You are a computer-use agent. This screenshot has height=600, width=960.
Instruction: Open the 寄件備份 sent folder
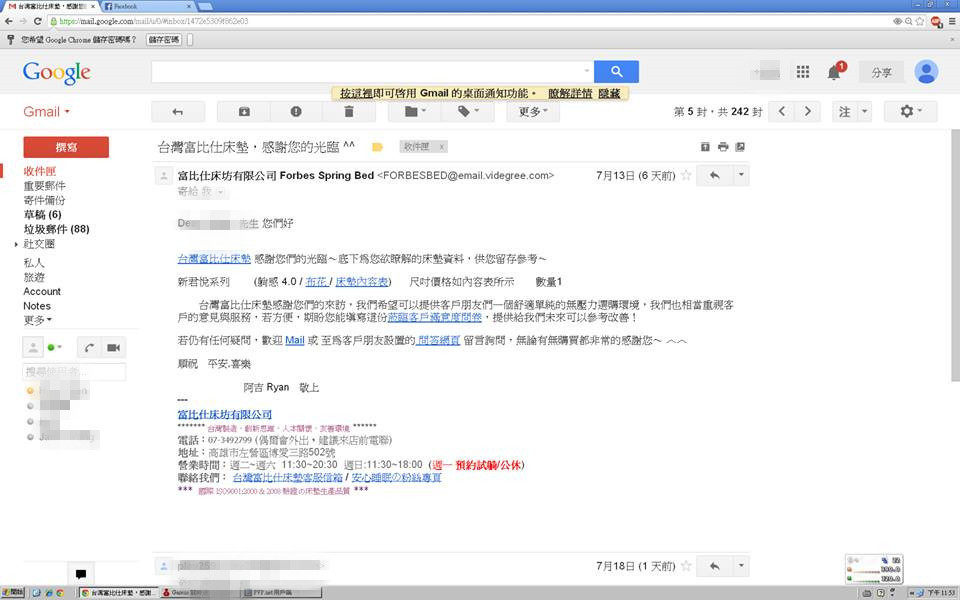(44, 200)
